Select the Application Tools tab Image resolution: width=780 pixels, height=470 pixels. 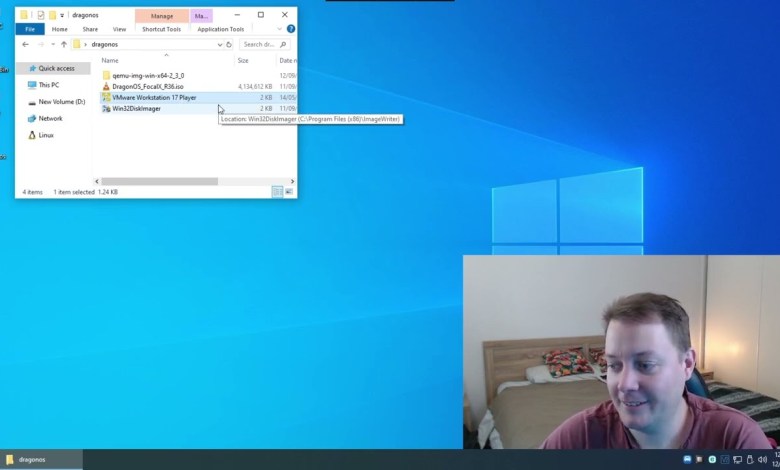(x=220, y=29)
